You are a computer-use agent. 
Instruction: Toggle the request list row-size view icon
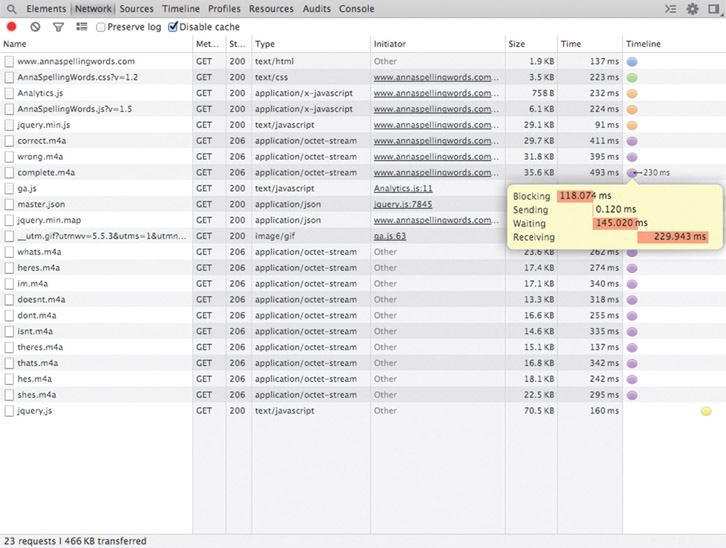(x=82, y=27)
